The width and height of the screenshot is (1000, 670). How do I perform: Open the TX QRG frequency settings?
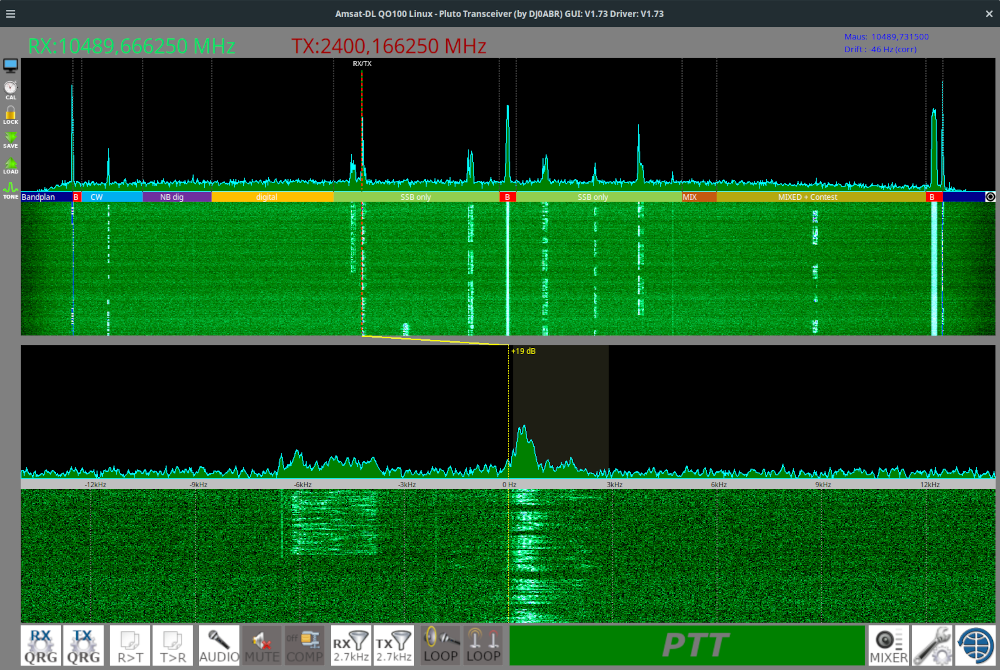pyautogui.click(x=83, y=645)
